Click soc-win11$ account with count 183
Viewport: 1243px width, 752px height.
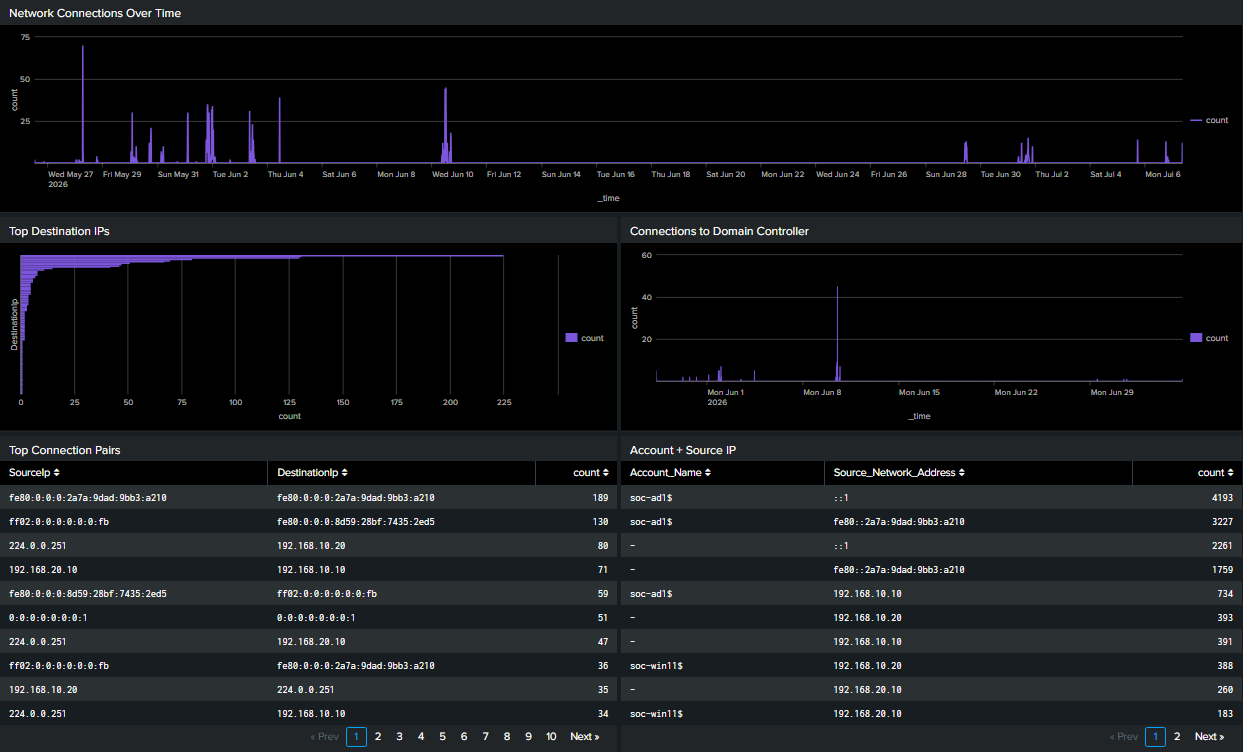click(656, 713)
